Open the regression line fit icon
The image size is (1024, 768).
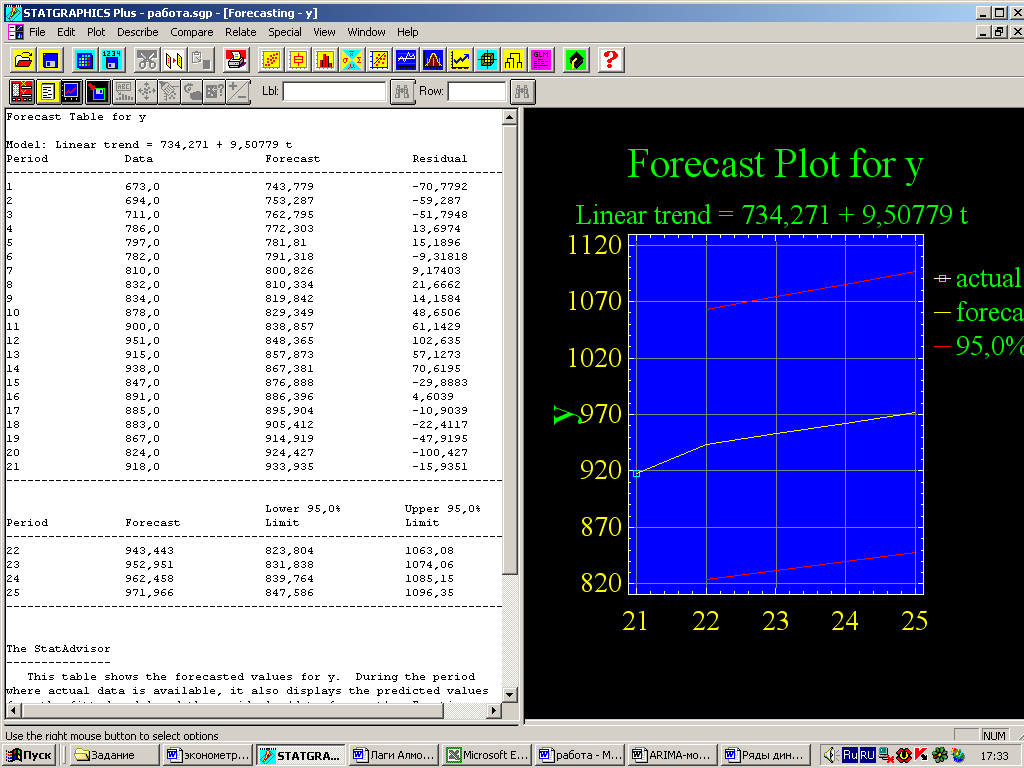379,60
